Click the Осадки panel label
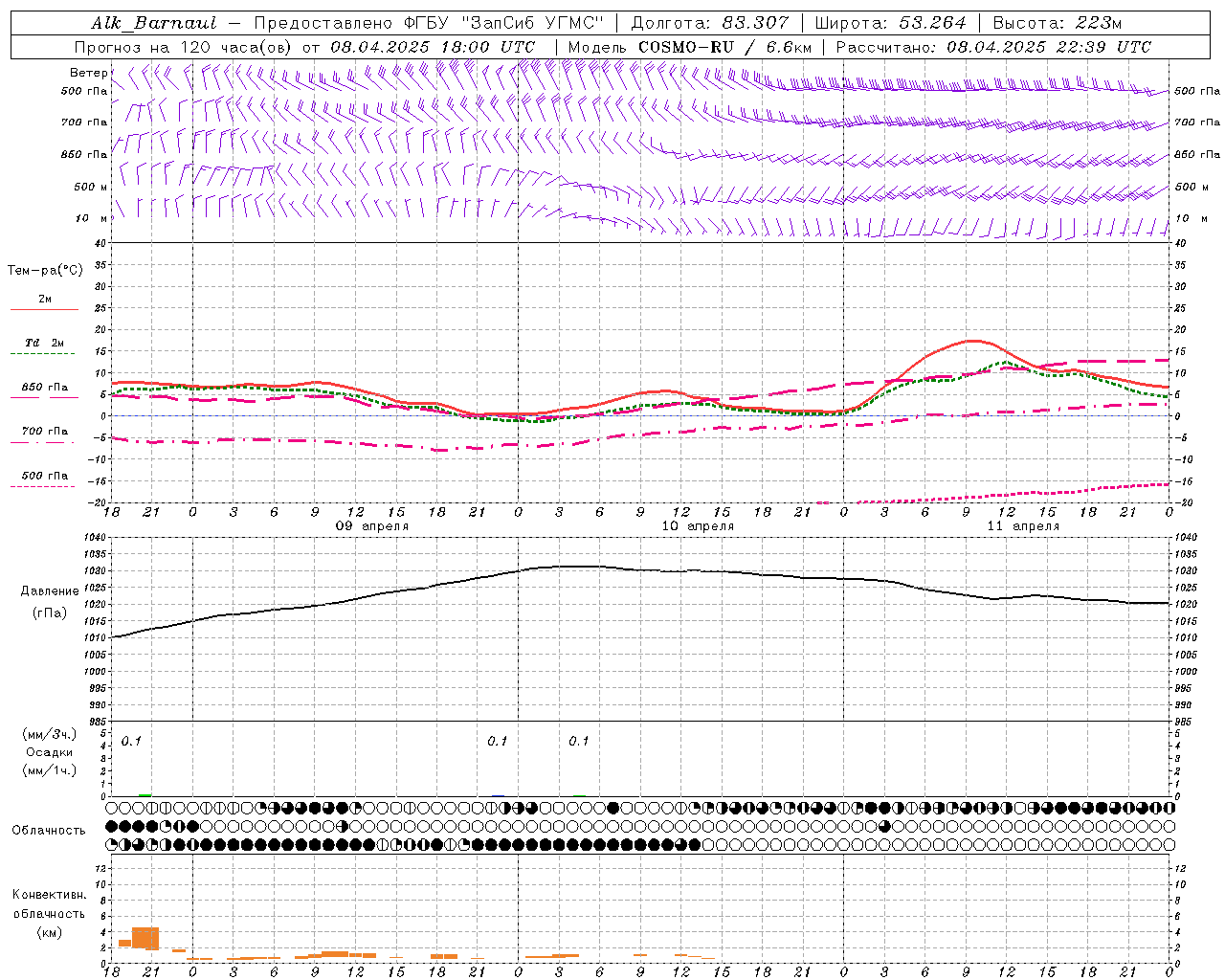Viewport: 1225px width, 980px height. pos(50,752)
